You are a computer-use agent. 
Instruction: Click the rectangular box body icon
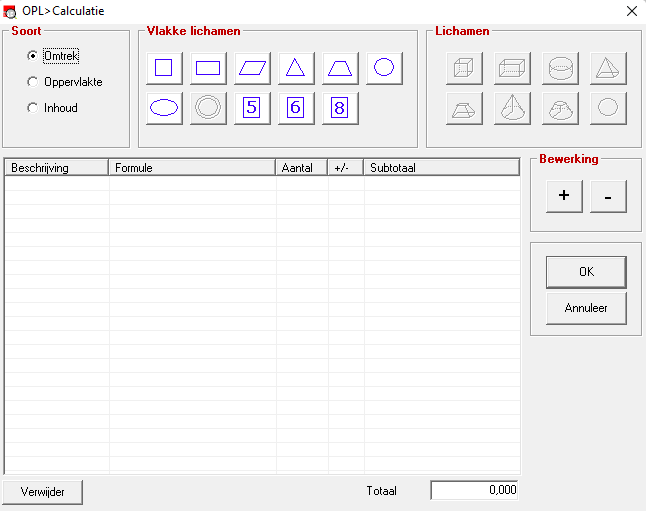(x=513, y=68)
